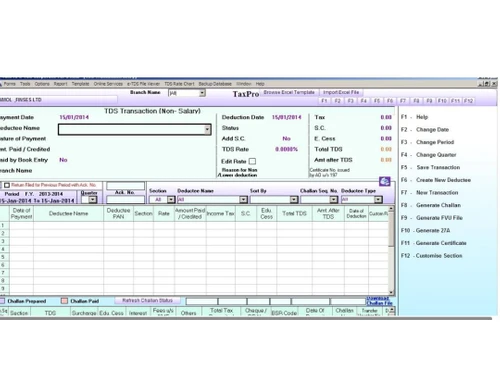Expand the Deductee Name filter dropdown
Screen dimensions: 500x375
(243, 199)
